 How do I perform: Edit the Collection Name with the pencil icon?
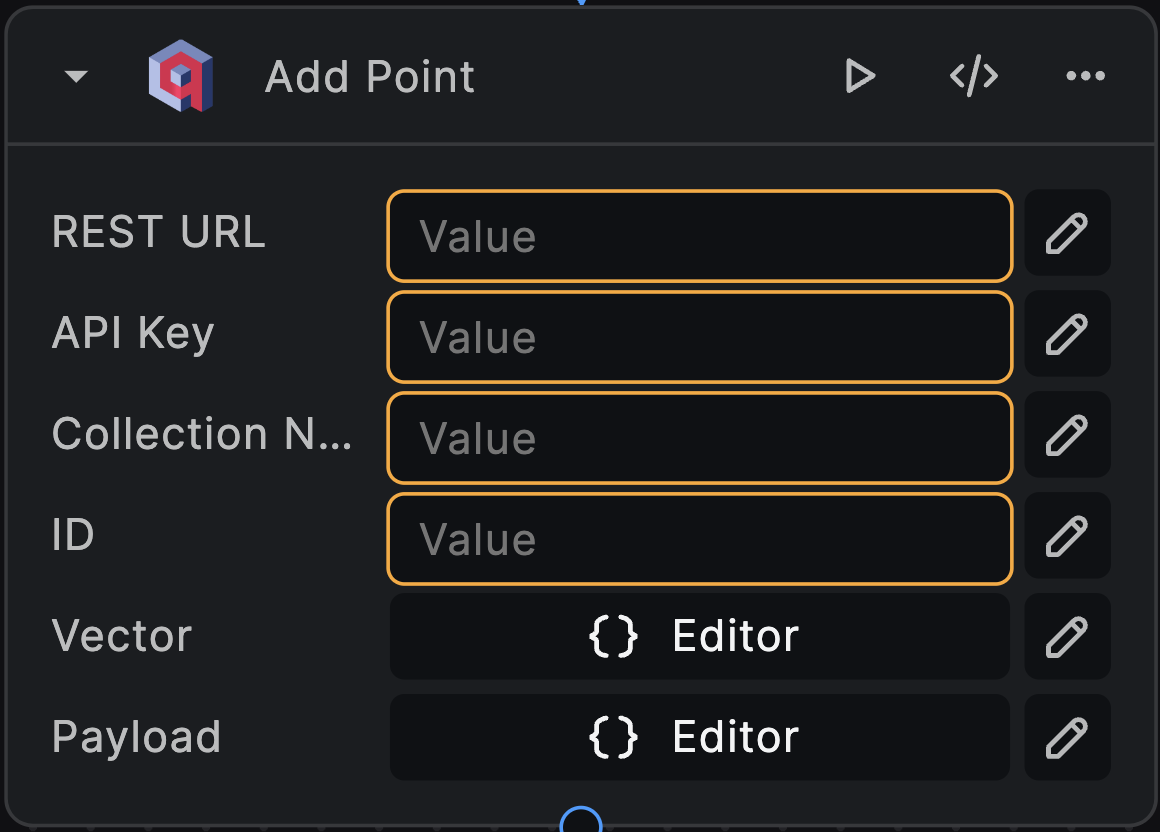tap(1067, 435)
